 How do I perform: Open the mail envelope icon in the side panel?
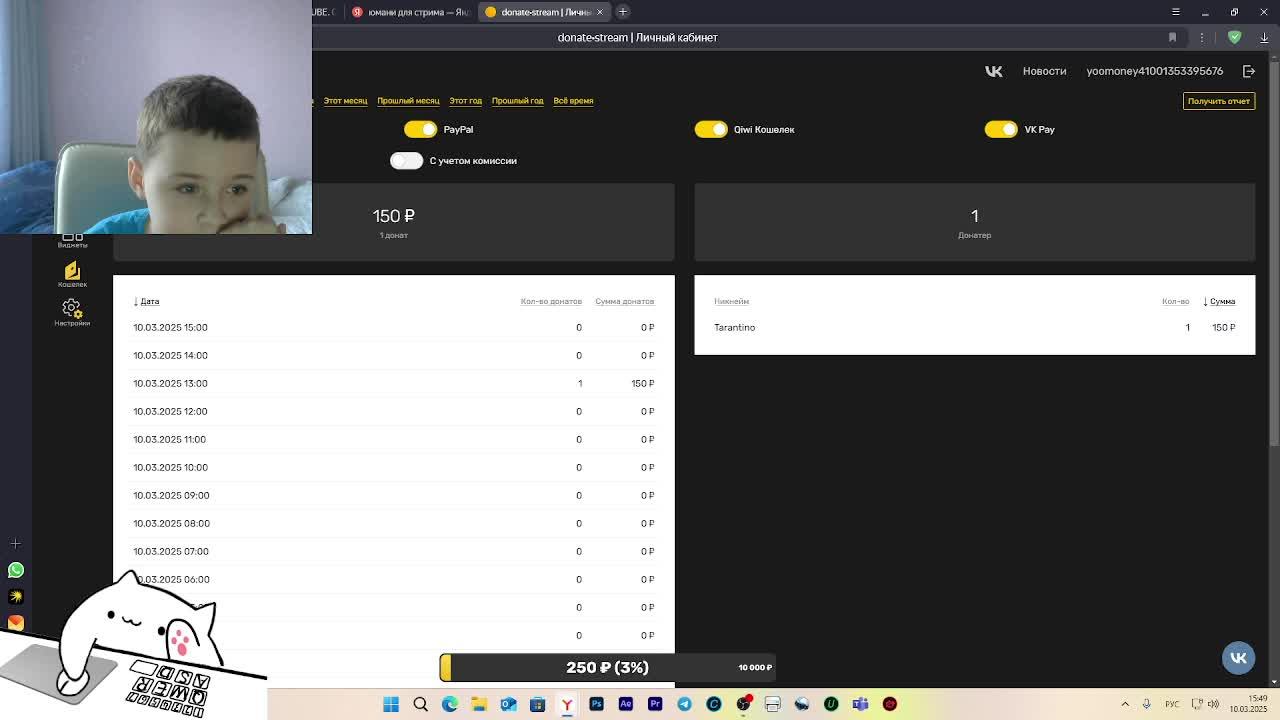15,622
